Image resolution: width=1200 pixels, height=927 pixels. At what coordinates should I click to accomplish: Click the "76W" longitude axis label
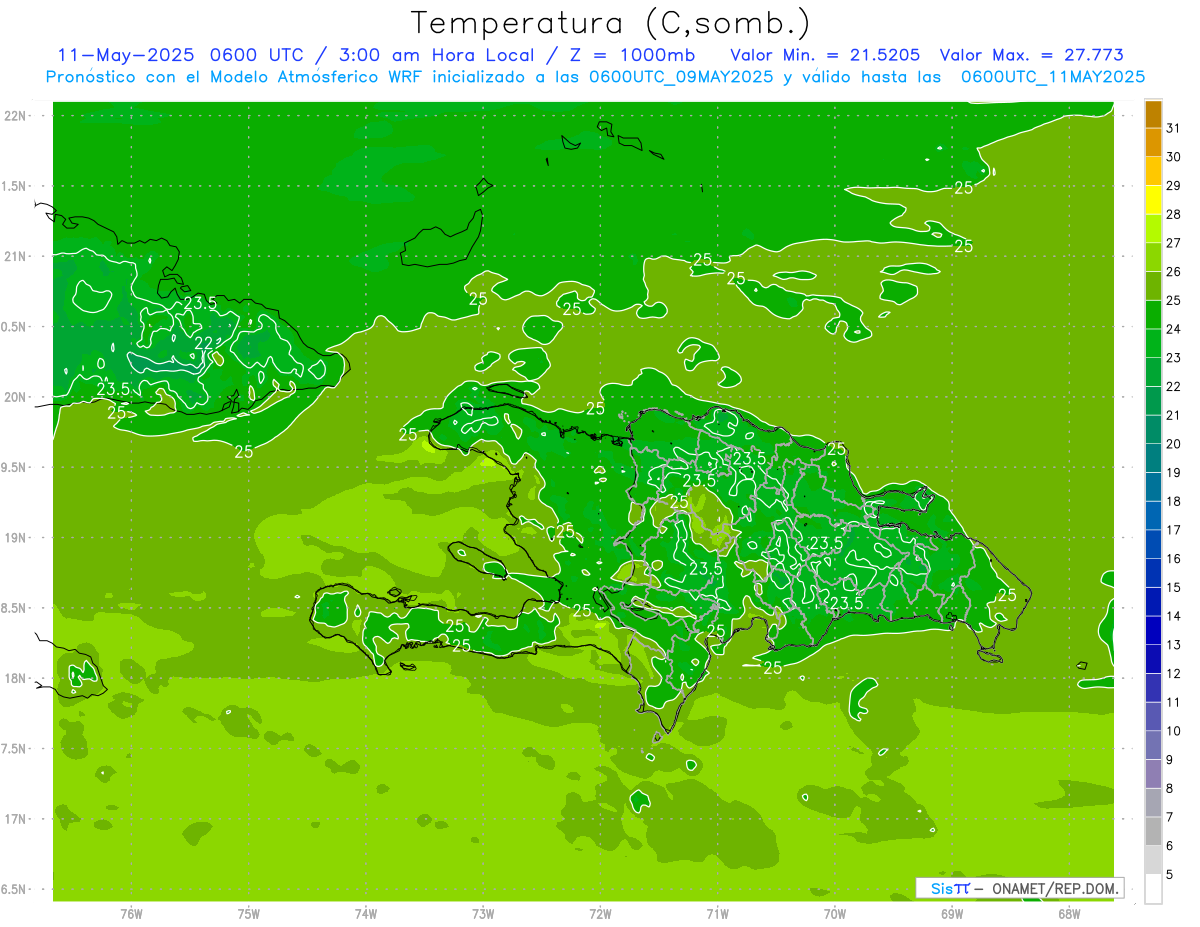click(131, 914)
